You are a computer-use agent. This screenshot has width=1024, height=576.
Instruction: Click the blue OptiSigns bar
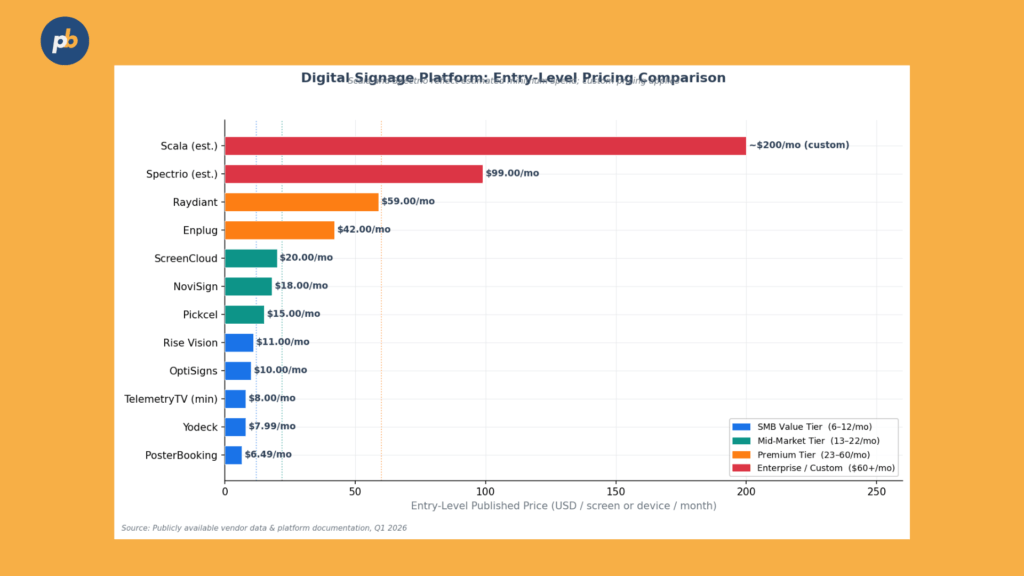pos(238,370)
